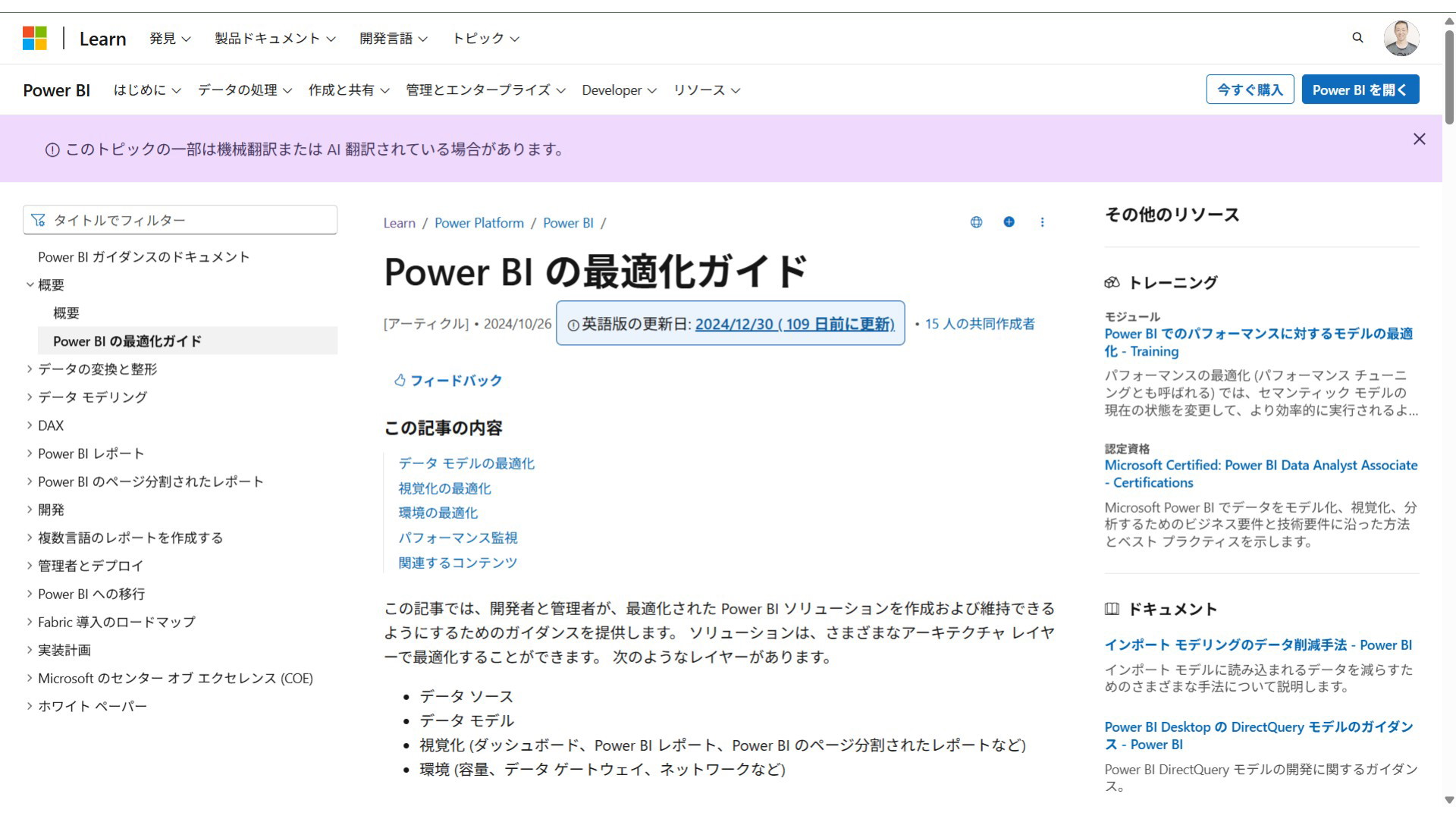Expand the DAX tree node
Screen dimensions: 1456x819
[x=30, y=425]
